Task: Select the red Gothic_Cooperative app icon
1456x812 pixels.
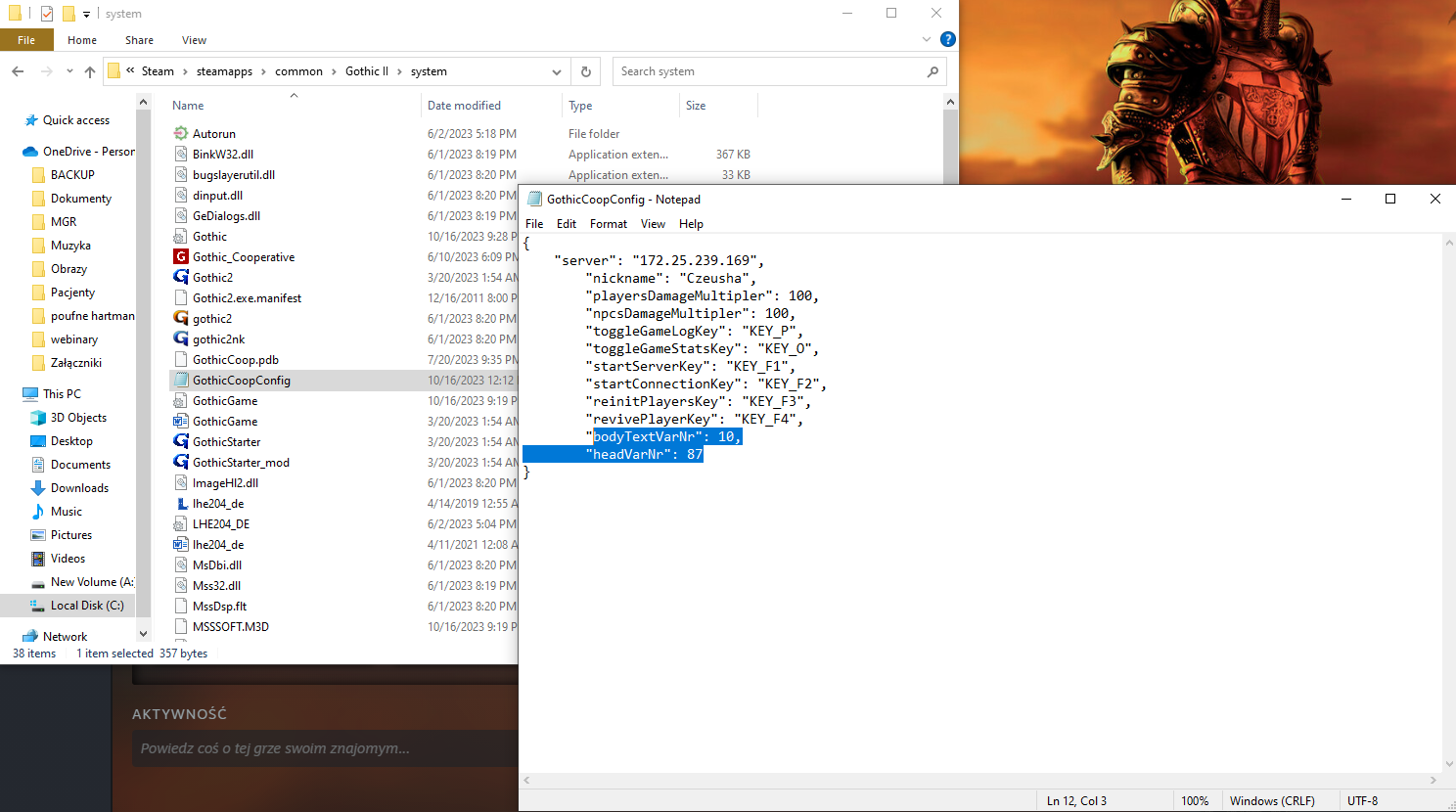Action: tap(180, 256)
